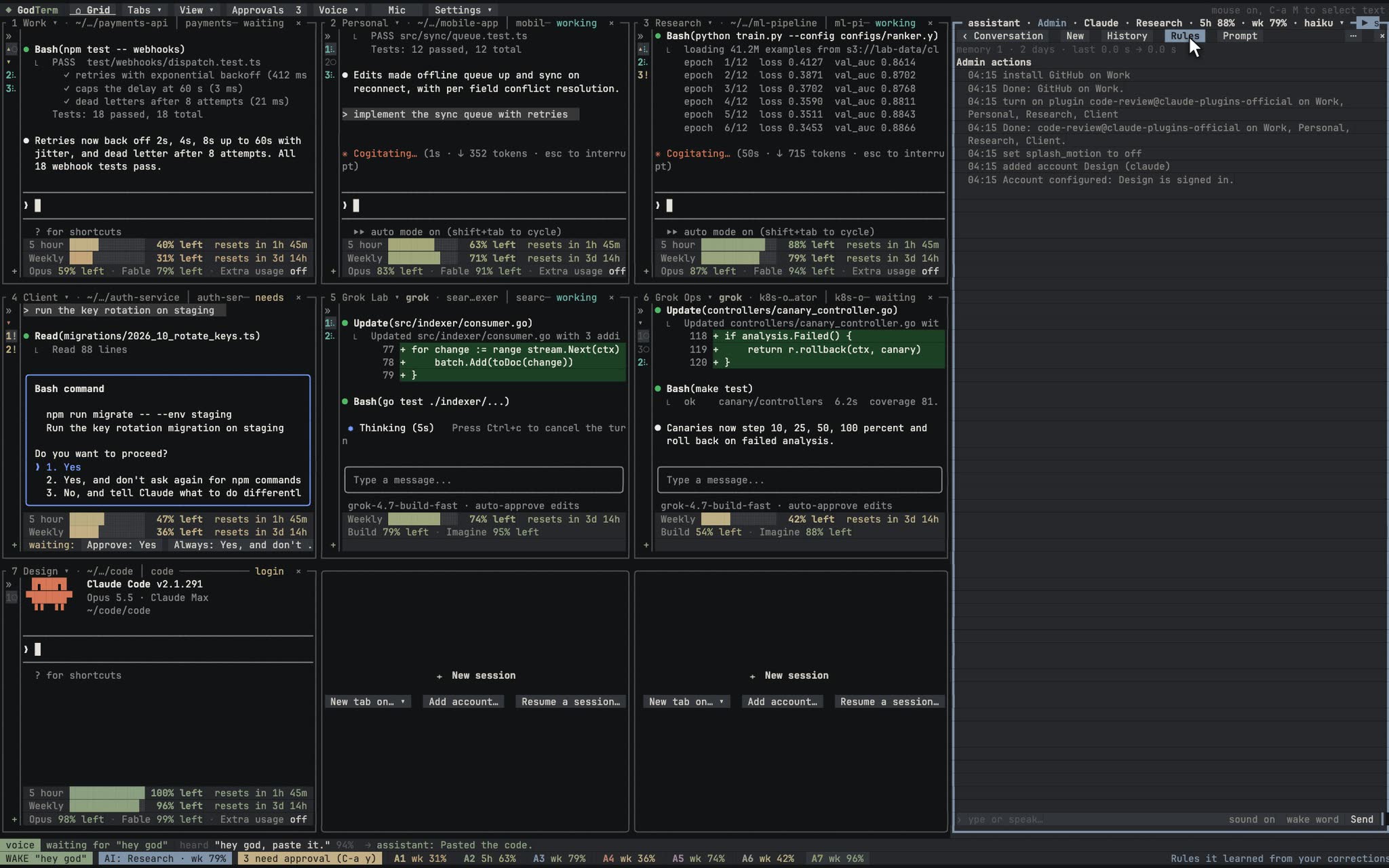Switch to the History tab in assistant
Viewport: 1389px width, 868px height.
1127,36
